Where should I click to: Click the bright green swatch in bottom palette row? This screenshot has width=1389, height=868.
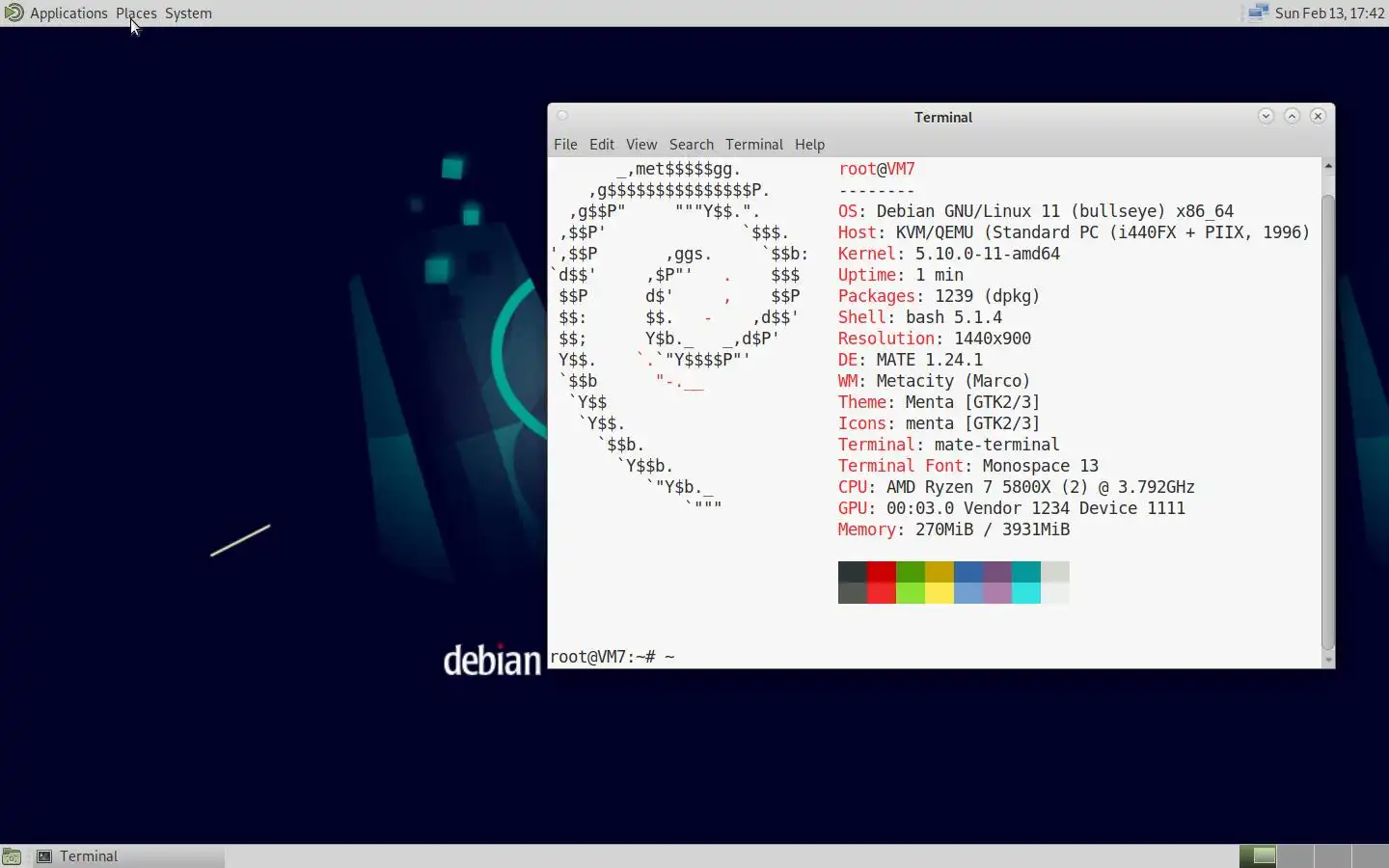coord(911,593)
